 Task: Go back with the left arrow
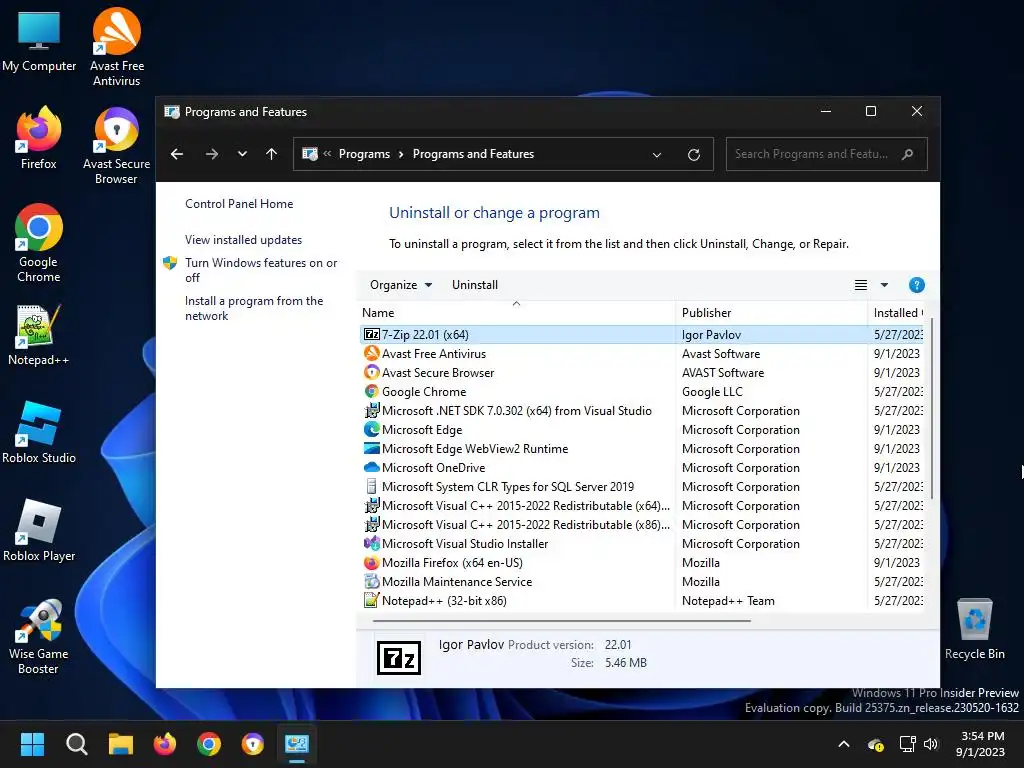tap(177, 154)
